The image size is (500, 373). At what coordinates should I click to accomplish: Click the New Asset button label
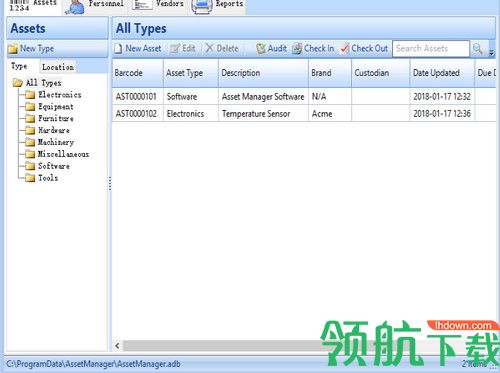coord(143,49)
